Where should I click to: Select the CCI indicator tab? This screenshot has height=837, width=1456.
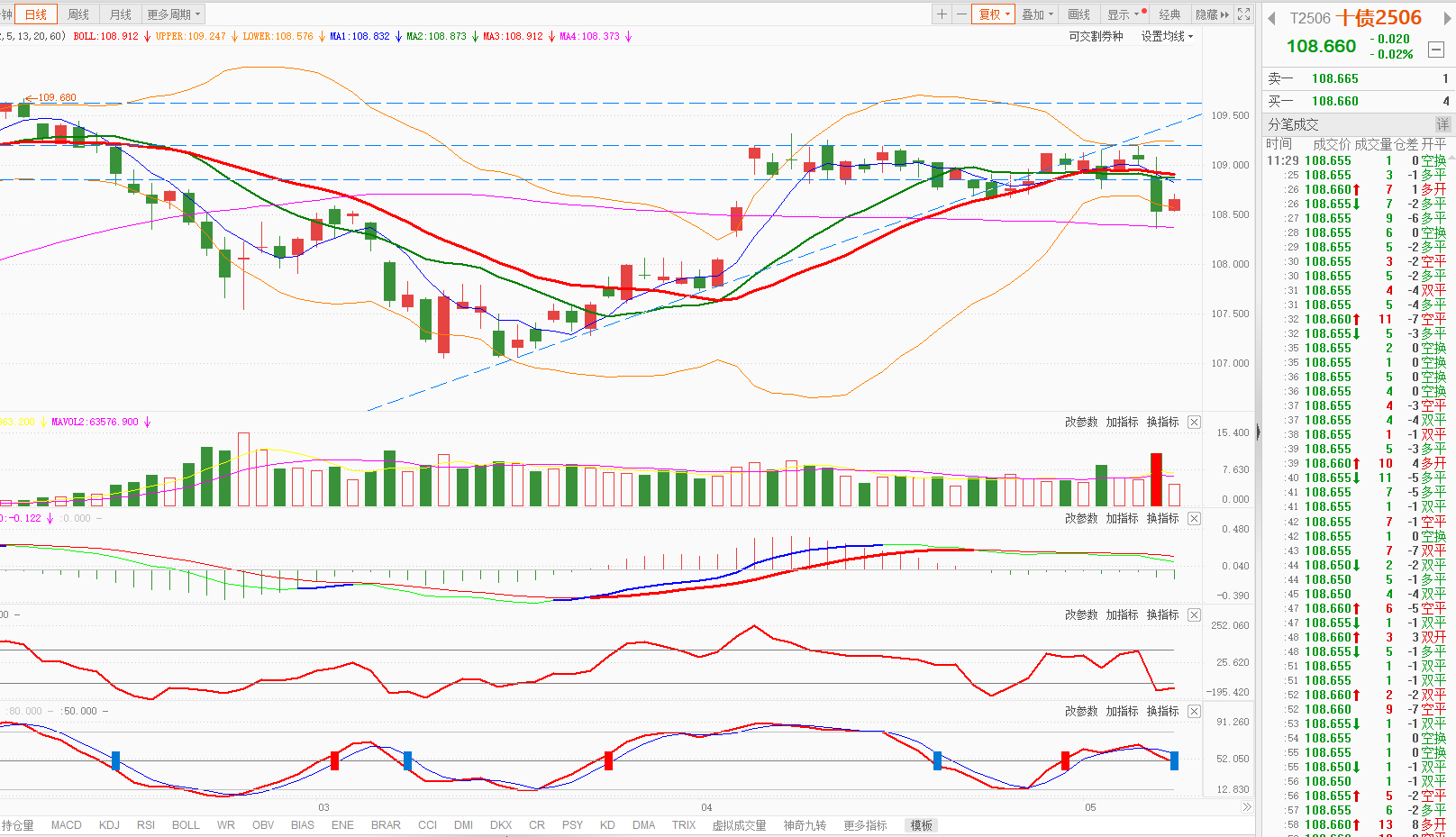[x=427, y=825]
